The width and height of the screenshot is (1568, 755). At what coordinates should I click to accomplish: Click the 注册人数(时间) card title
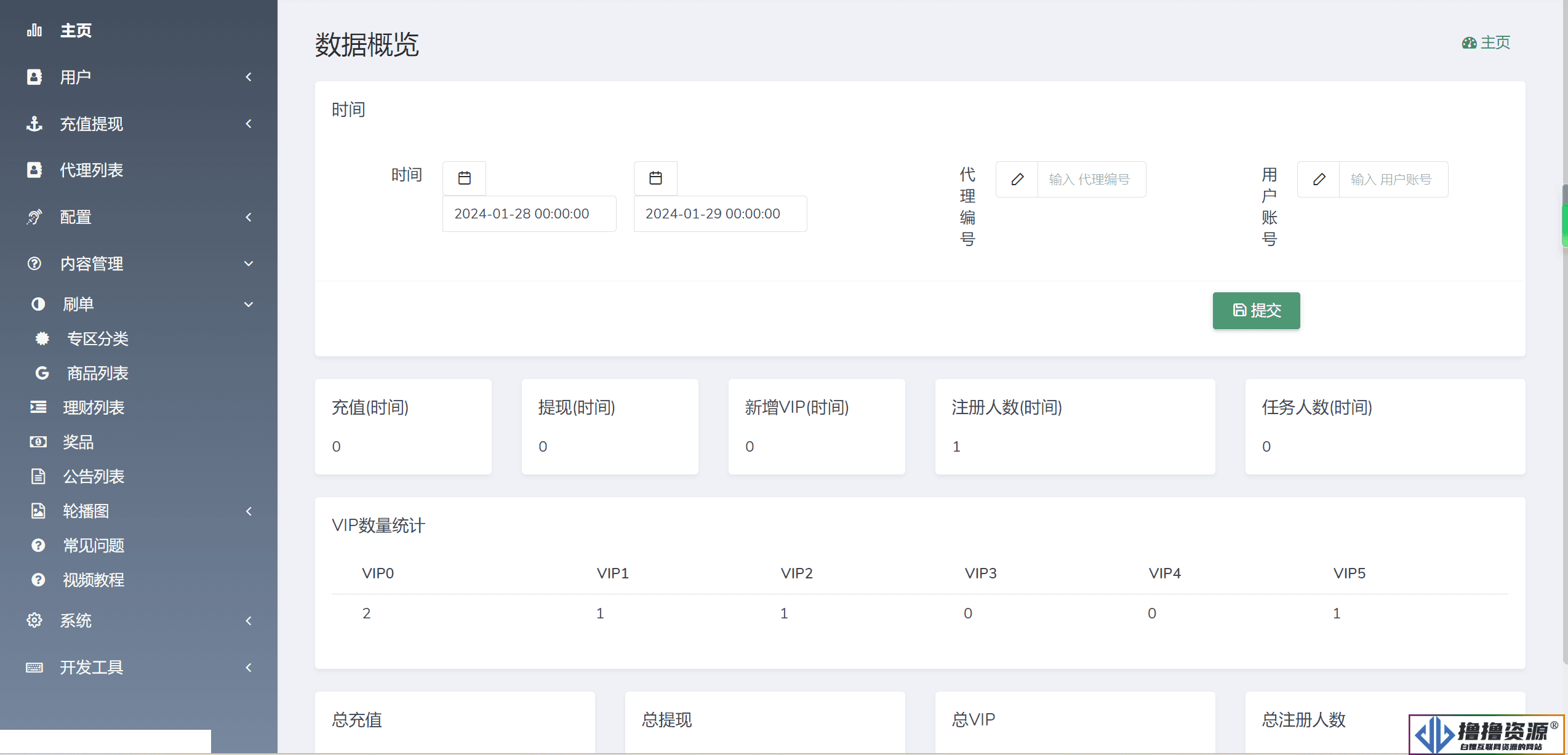coord(1007,407)
